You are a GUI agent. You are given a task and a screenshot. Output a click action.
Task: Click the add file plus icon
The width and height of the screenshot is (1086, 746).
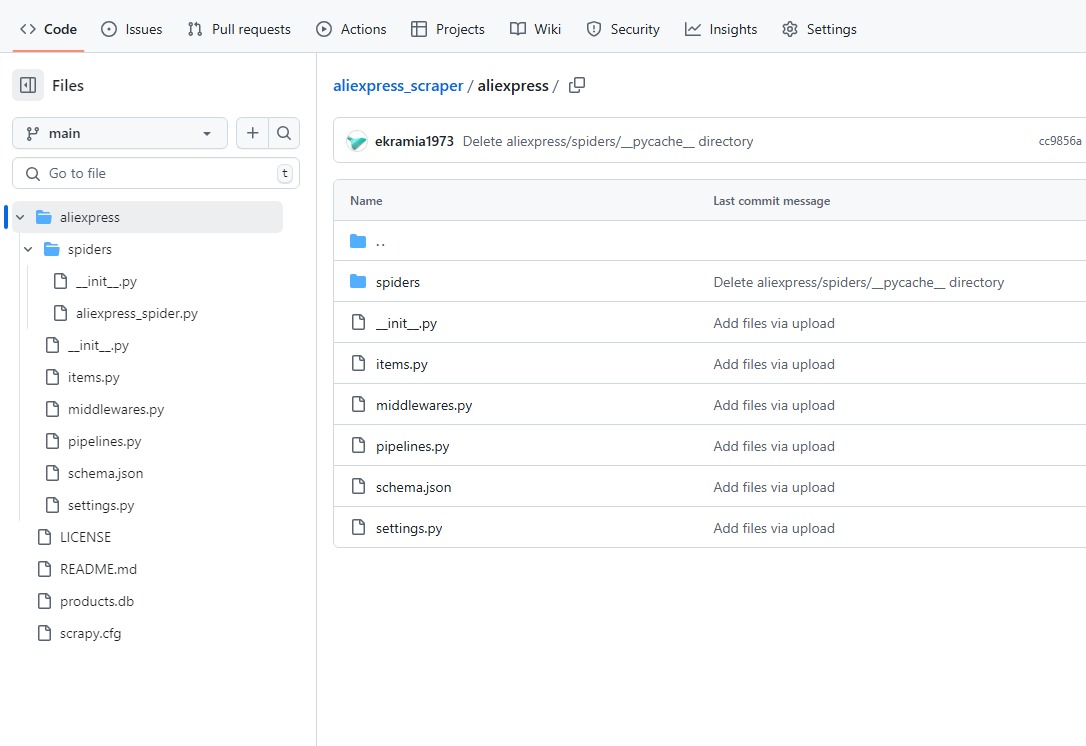[252, 133]
